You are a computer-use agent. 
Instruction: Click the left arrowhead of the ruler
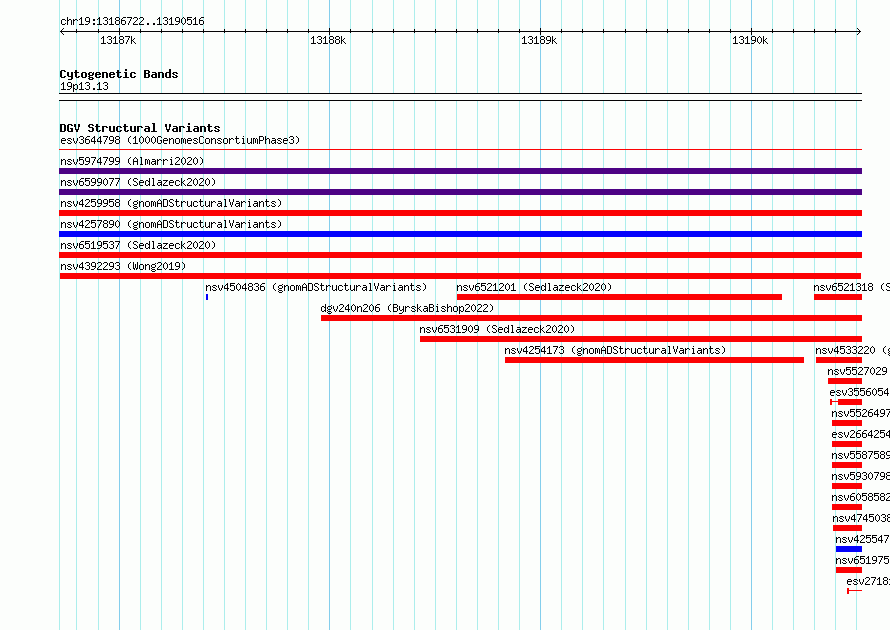62,32
